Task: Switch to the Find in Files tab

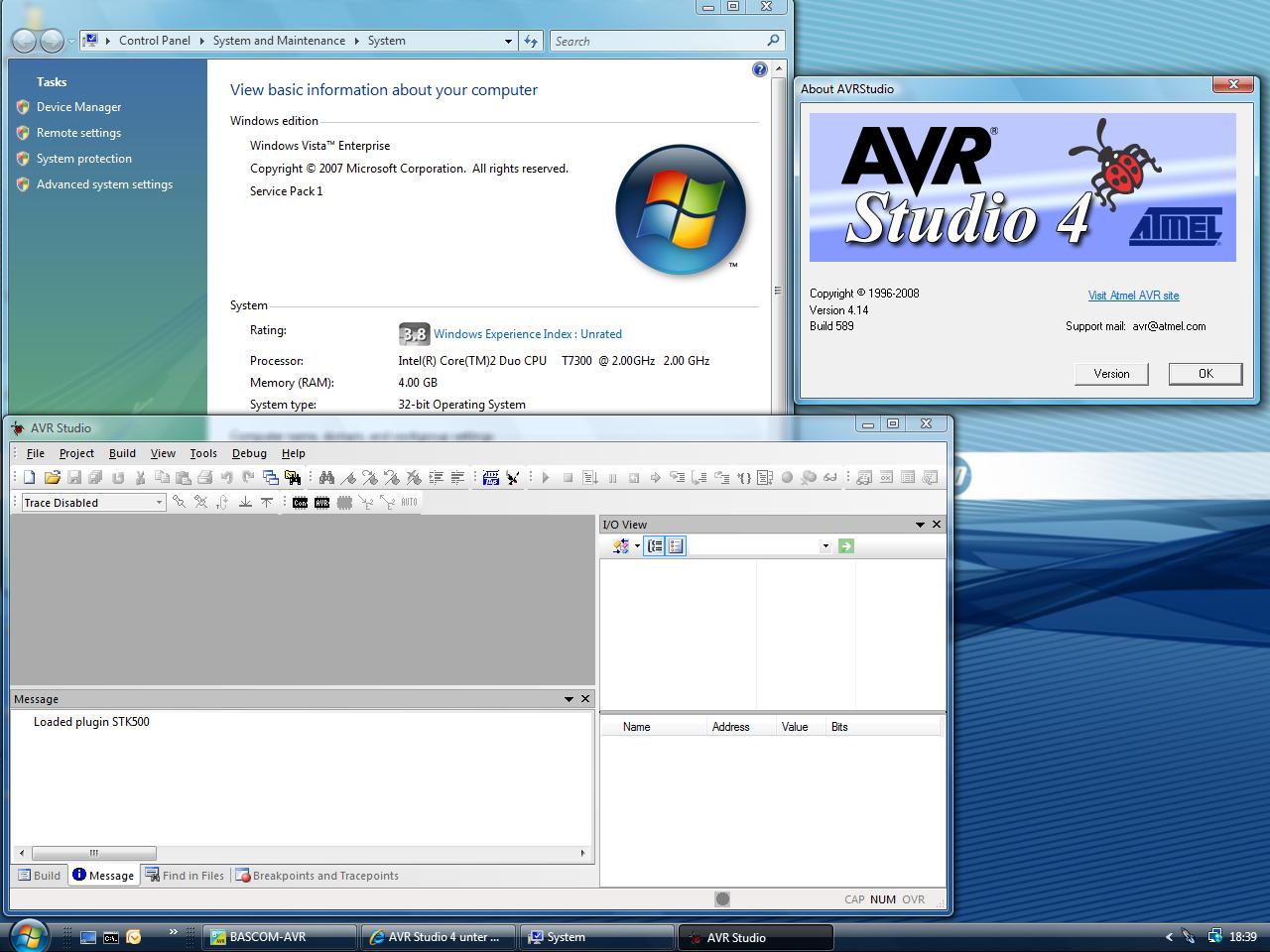Action: pos(186,876)
